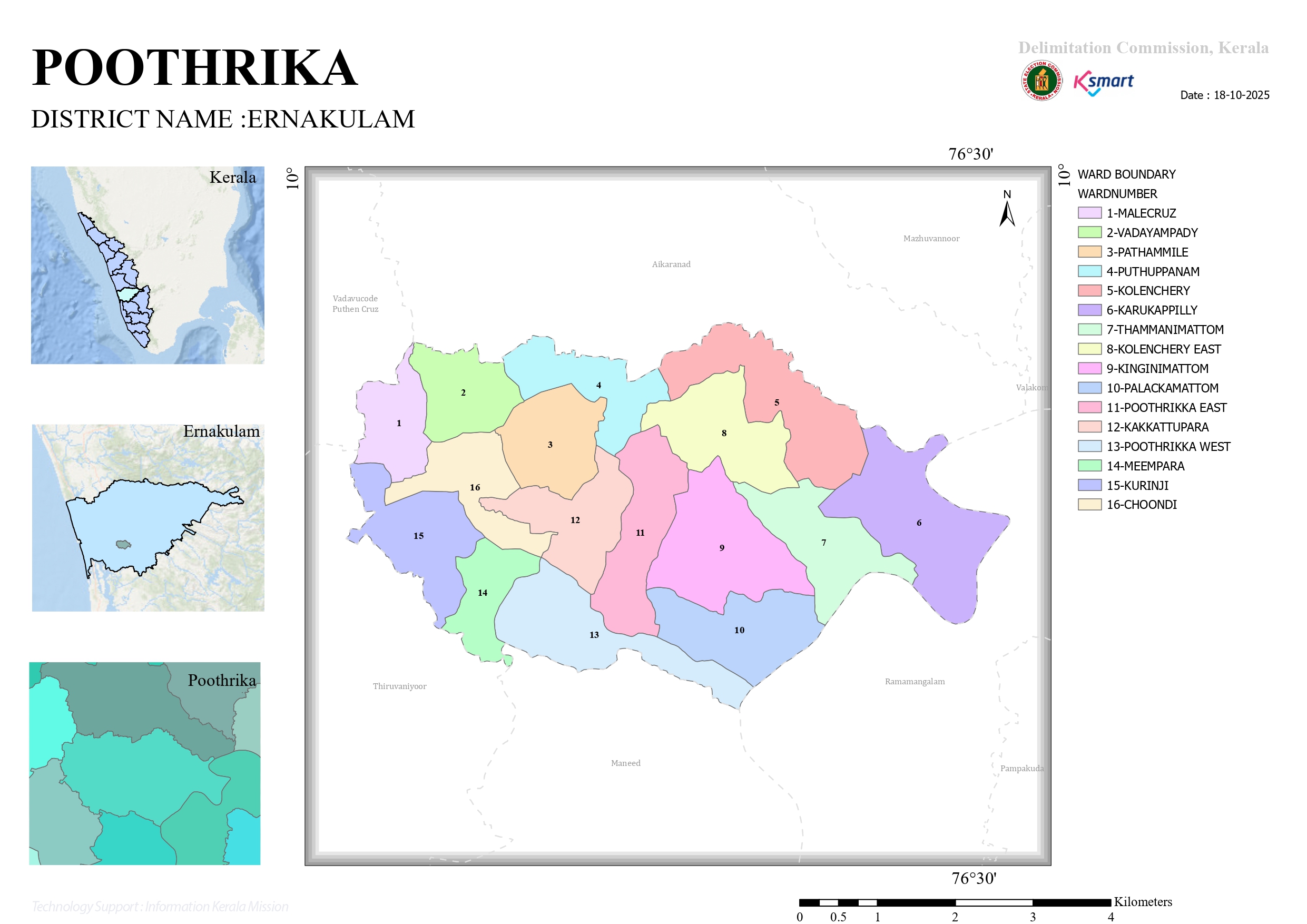Click the 15-KURINJI legend label

(x=1137, y=485)
